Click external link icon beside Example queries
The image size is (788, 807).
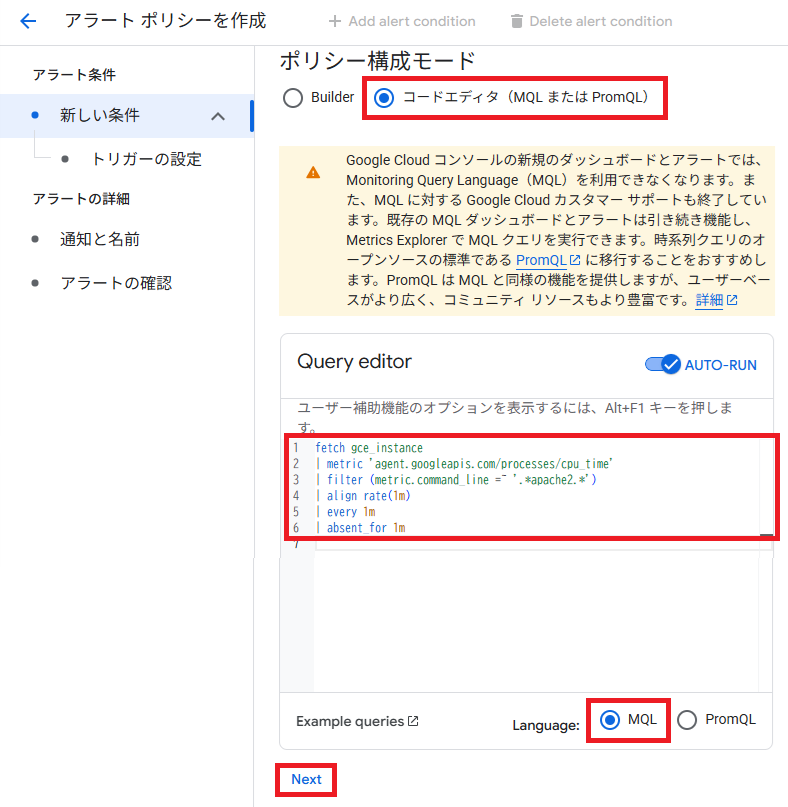(414, 721)
